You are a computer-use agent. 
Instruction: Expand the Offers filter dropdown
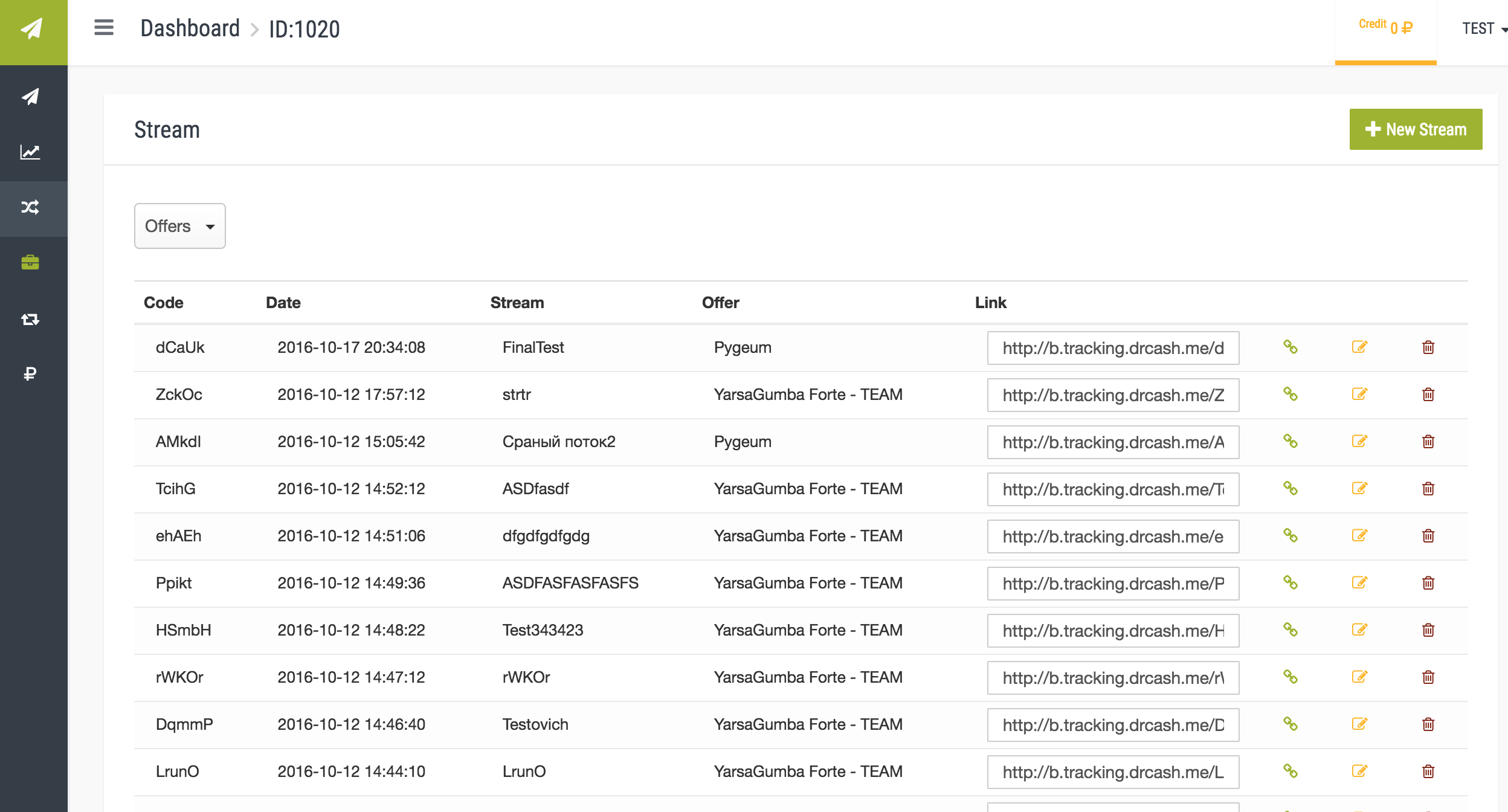coord(179,226)
